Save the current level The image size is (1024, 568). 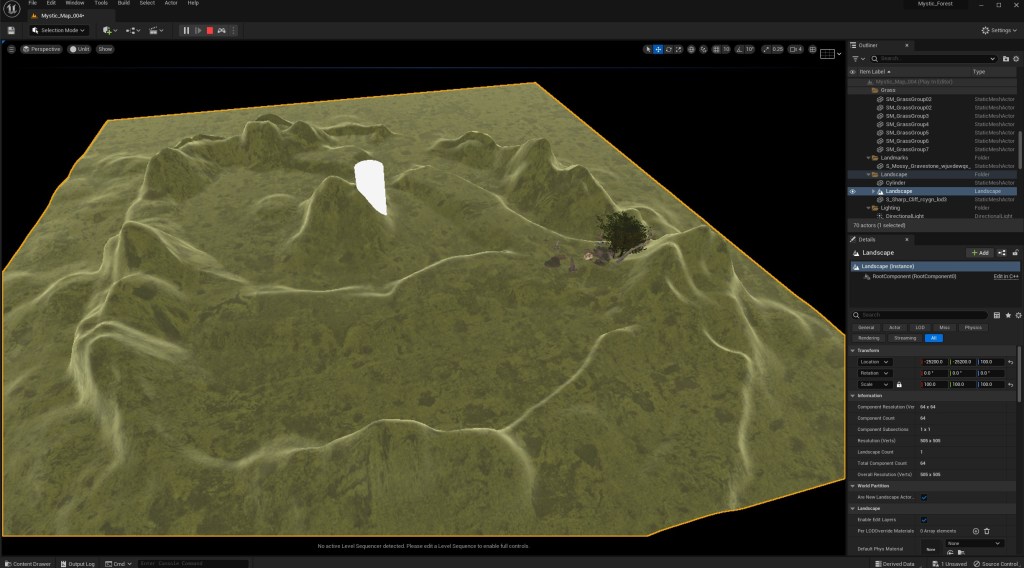point(11,31)
